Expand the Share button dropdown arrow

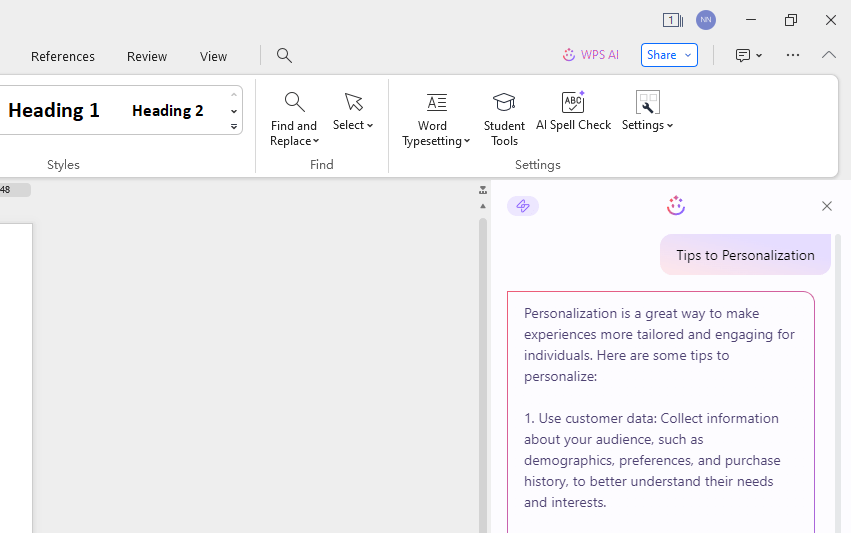pos(688,55)
